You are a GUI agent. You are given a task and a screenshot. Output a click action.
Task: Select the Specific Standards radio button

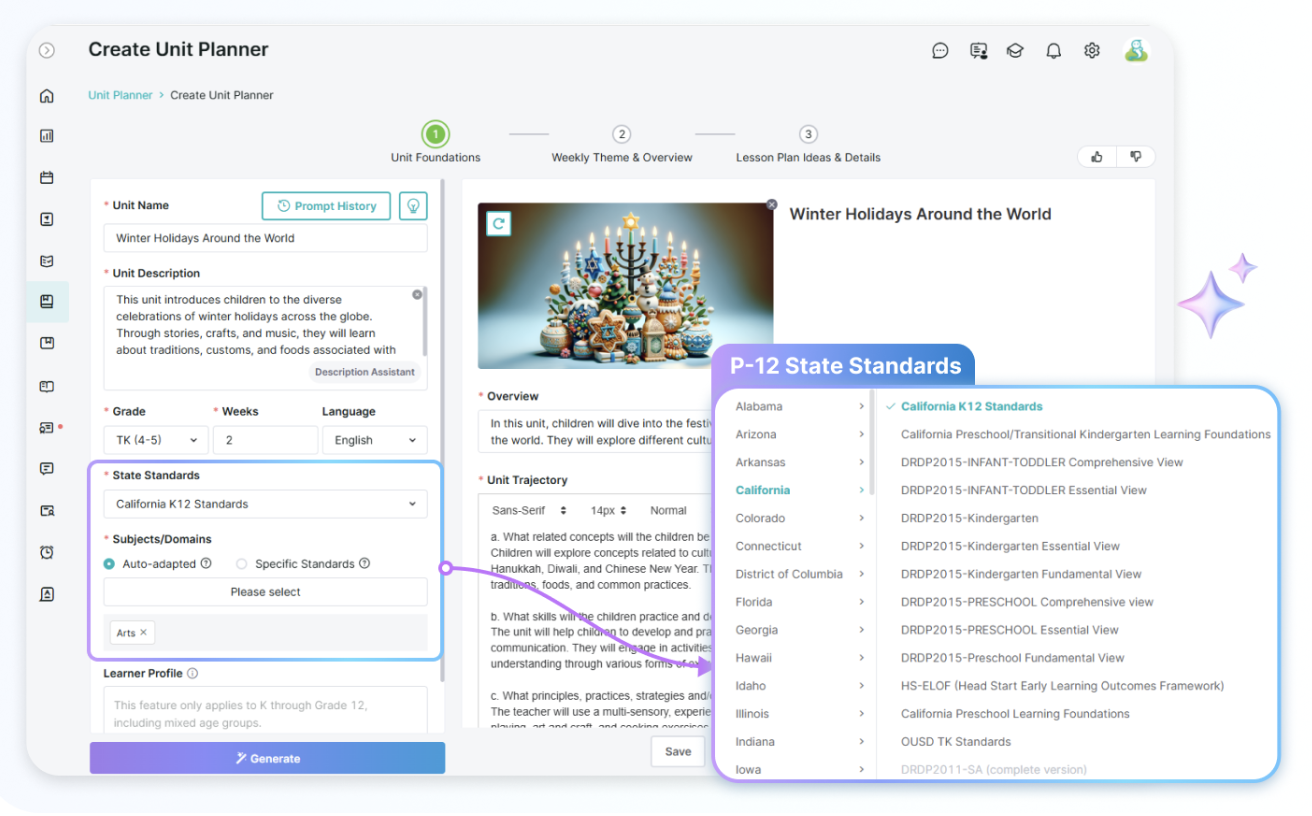[240, 563]
